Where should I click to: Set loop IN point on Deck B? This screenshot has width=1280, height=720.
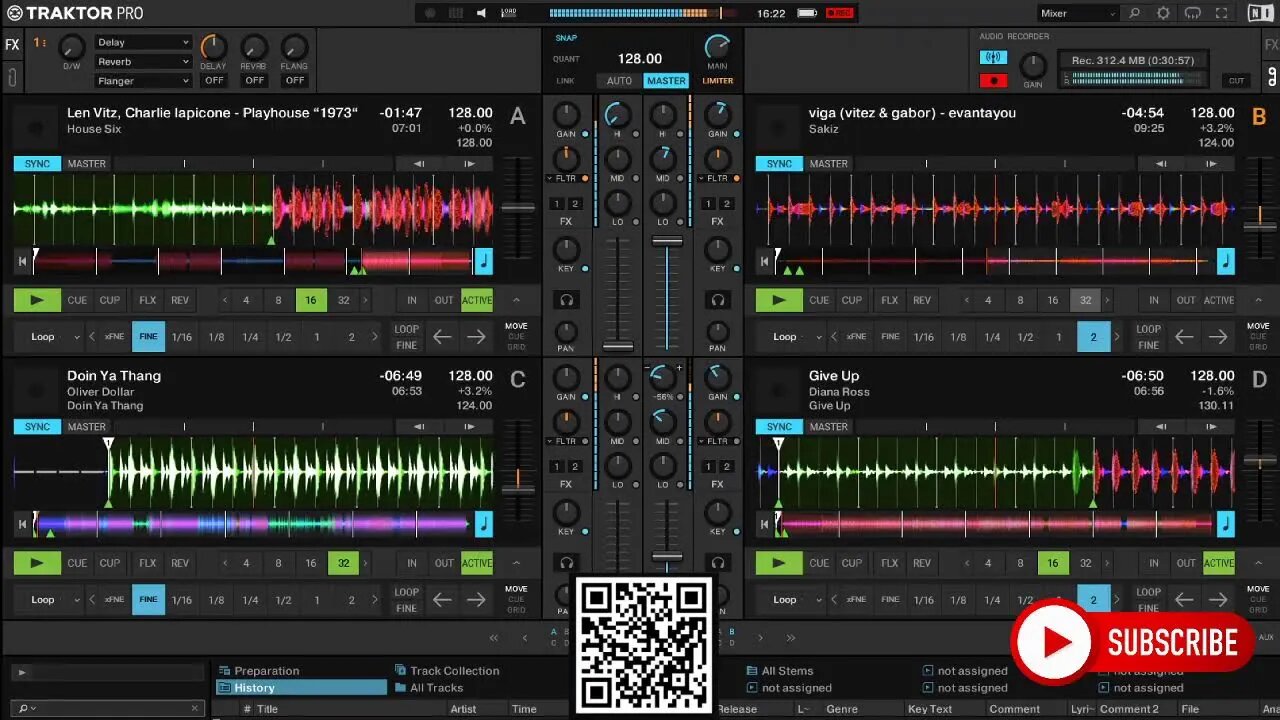click(1153, 300)
